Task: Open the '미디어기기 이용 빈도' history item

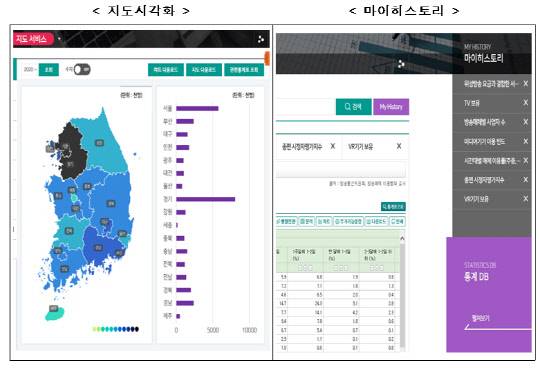Action: click(x=484, y=141)
